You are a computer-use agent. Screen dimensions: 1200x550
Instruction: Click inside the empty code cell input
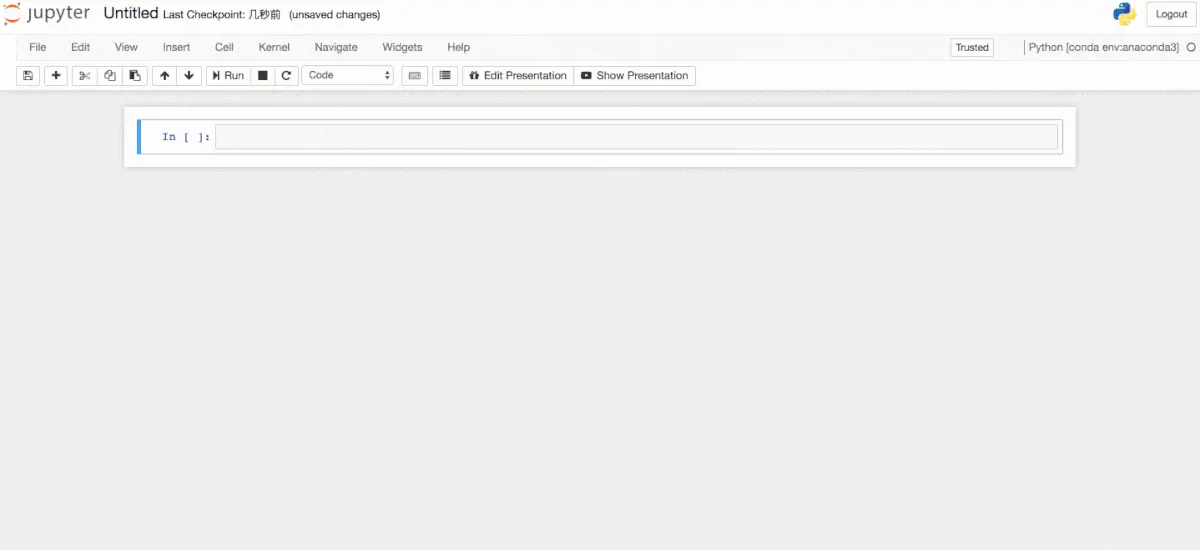(636, 137)
